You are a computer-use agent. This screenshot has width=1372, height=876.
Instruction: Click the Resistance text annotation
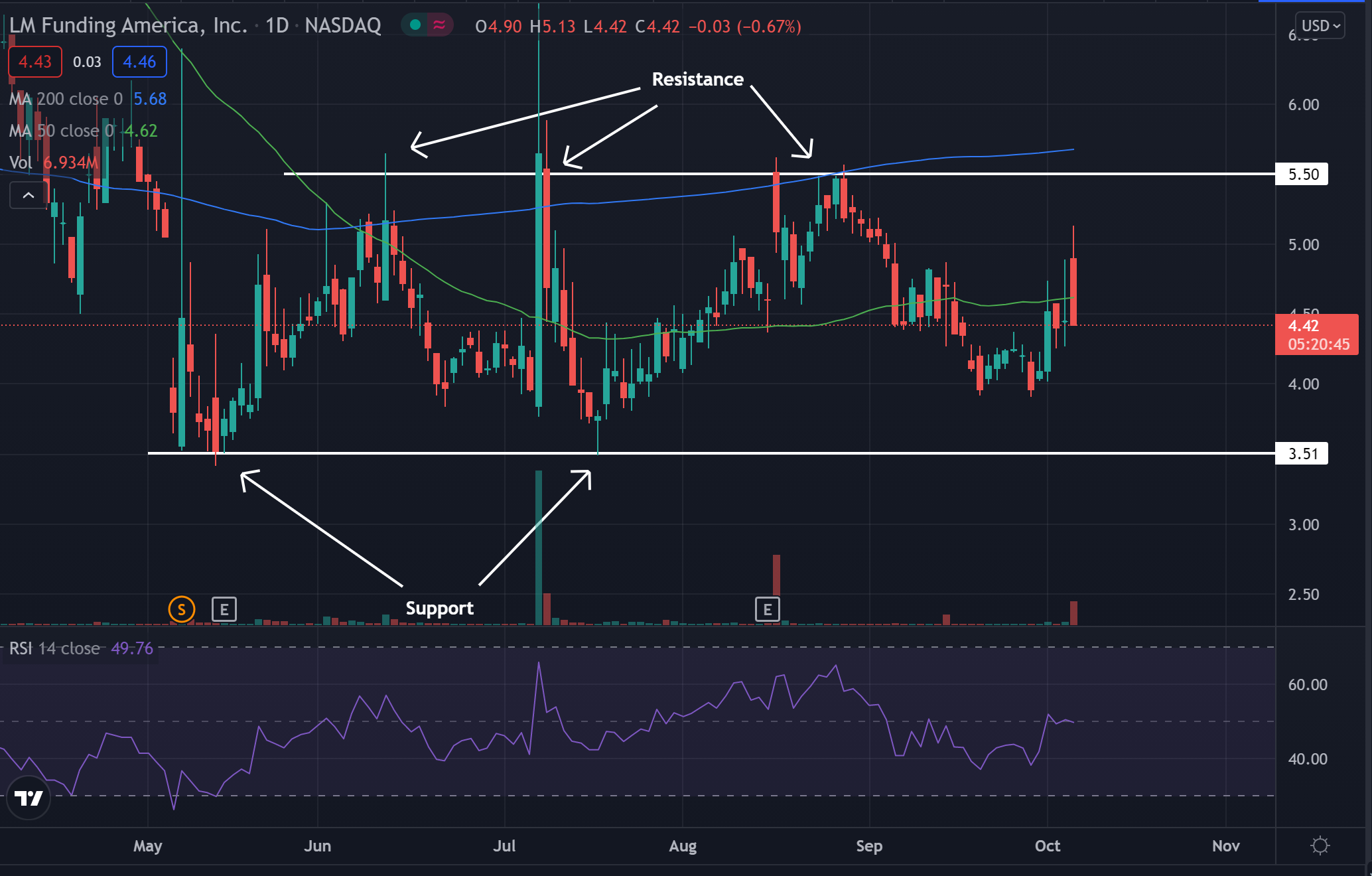click(697, 79)
